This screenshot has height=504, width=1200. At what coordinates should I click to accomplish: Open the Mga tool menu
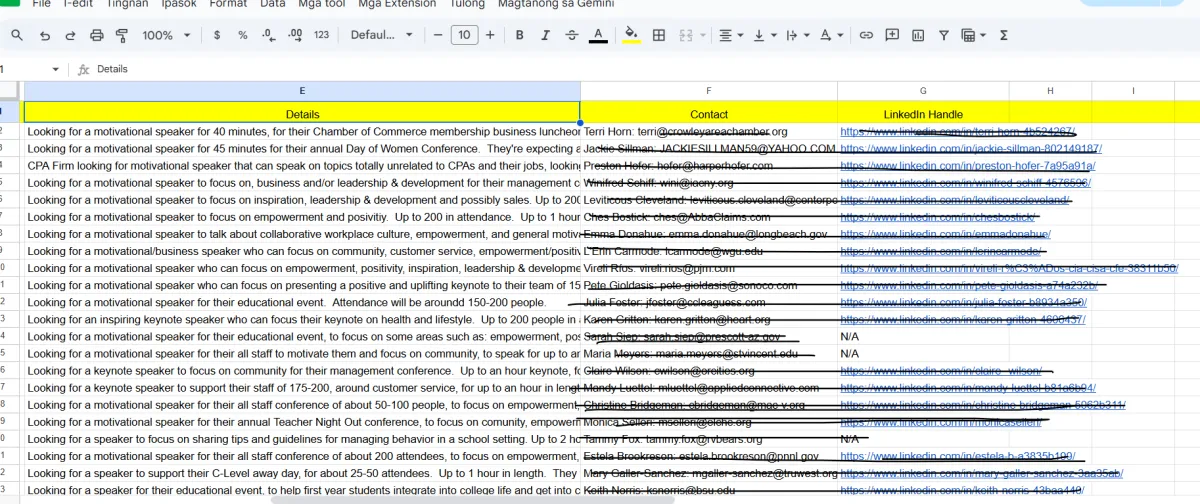point(321,4)
